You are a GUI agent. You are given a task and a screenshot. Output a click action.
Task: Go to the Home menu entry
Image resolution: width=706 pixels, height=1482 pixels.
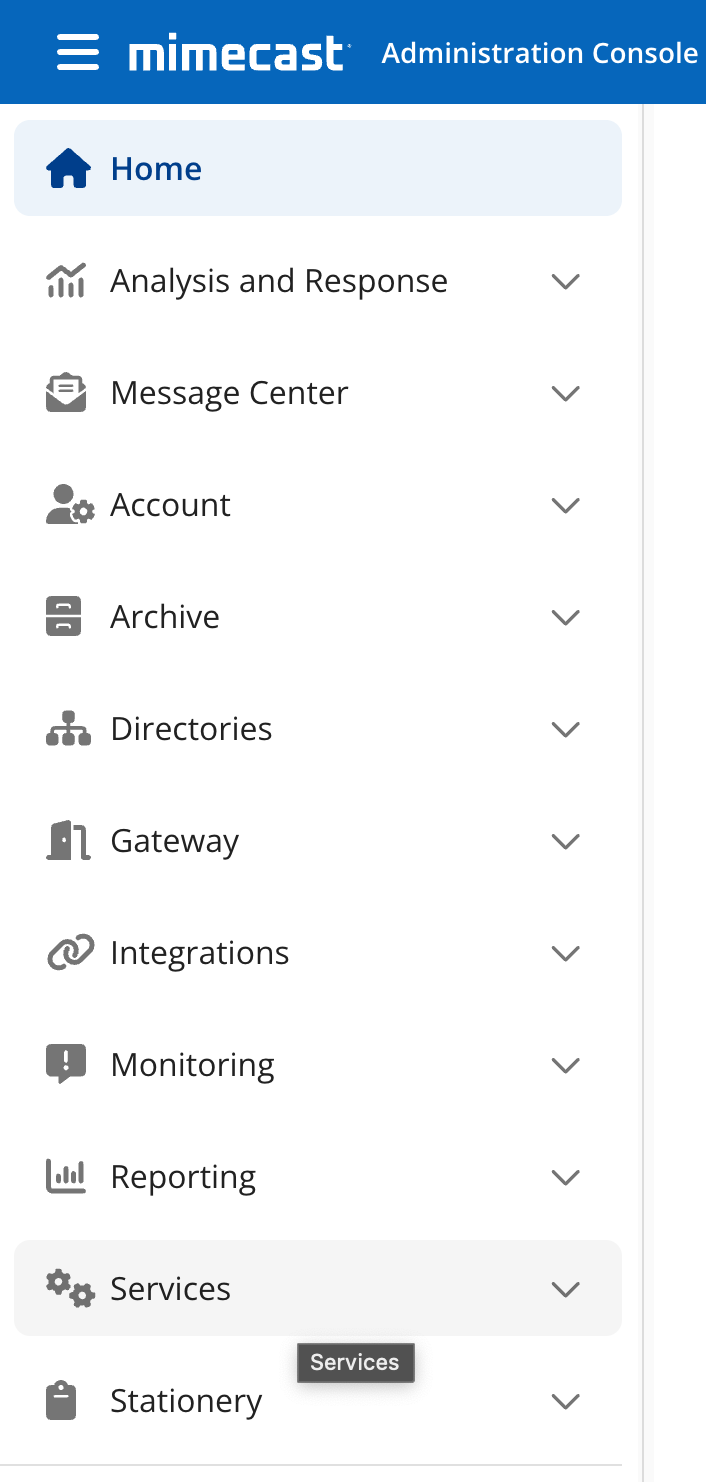tap(318, 168)
